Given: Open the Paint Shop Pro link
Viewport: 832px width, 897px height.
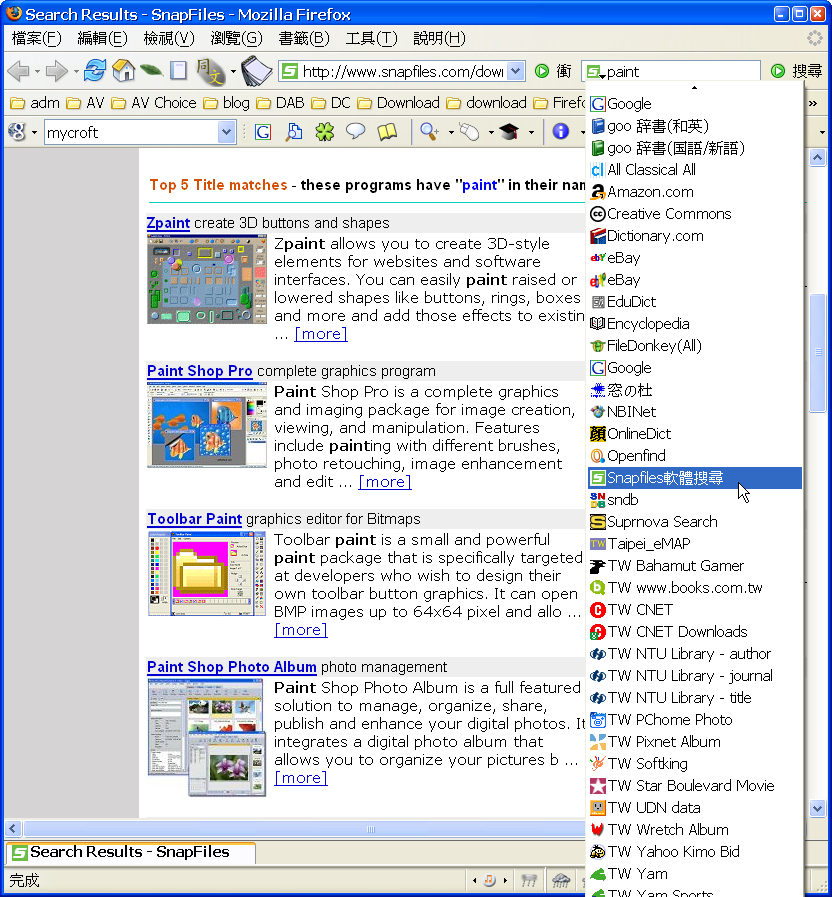Looking at the screenshot, I should pos(199,371).
